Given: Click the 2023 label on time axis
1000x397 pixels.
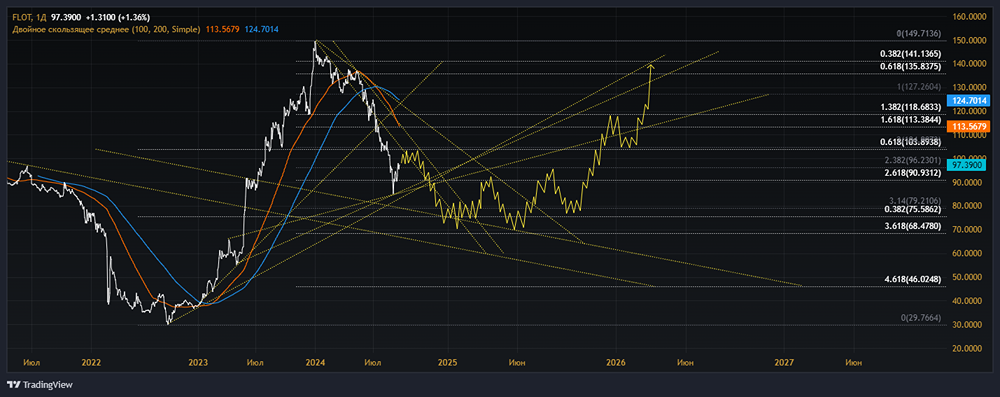Looking at the screenshot, I should 198,362.
